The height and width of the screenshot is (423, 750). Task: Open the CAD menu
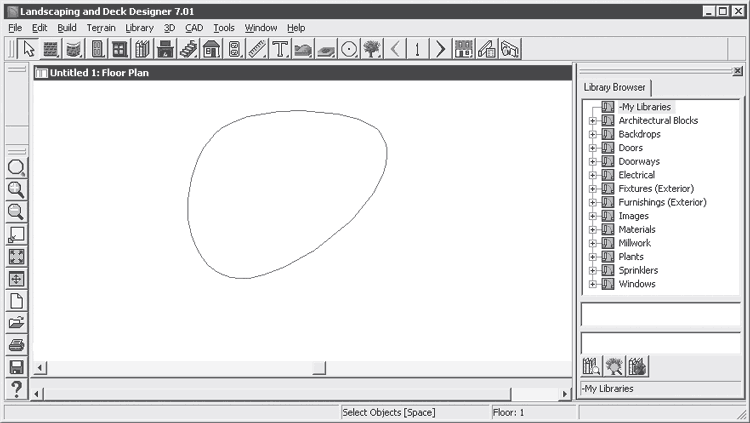tap(193, 28)
